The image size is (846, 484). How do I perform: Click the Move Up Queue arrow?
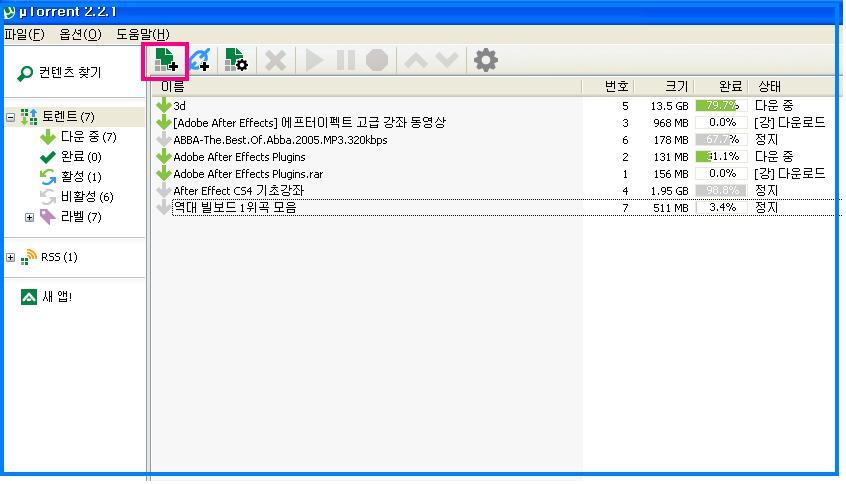point(416,60)
